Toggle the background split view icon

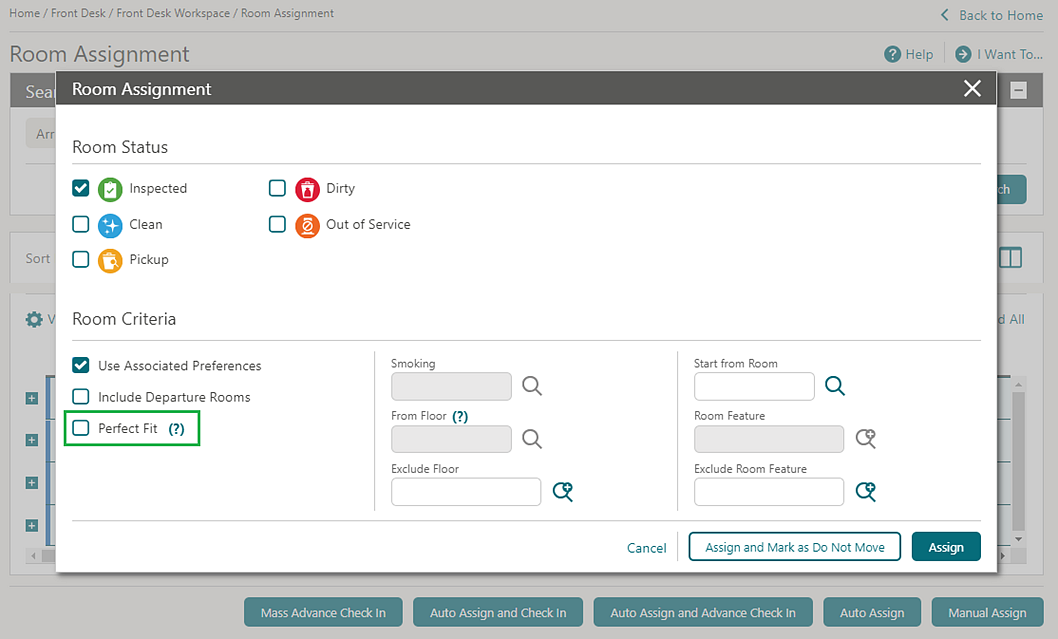(x=1010, y=258)
